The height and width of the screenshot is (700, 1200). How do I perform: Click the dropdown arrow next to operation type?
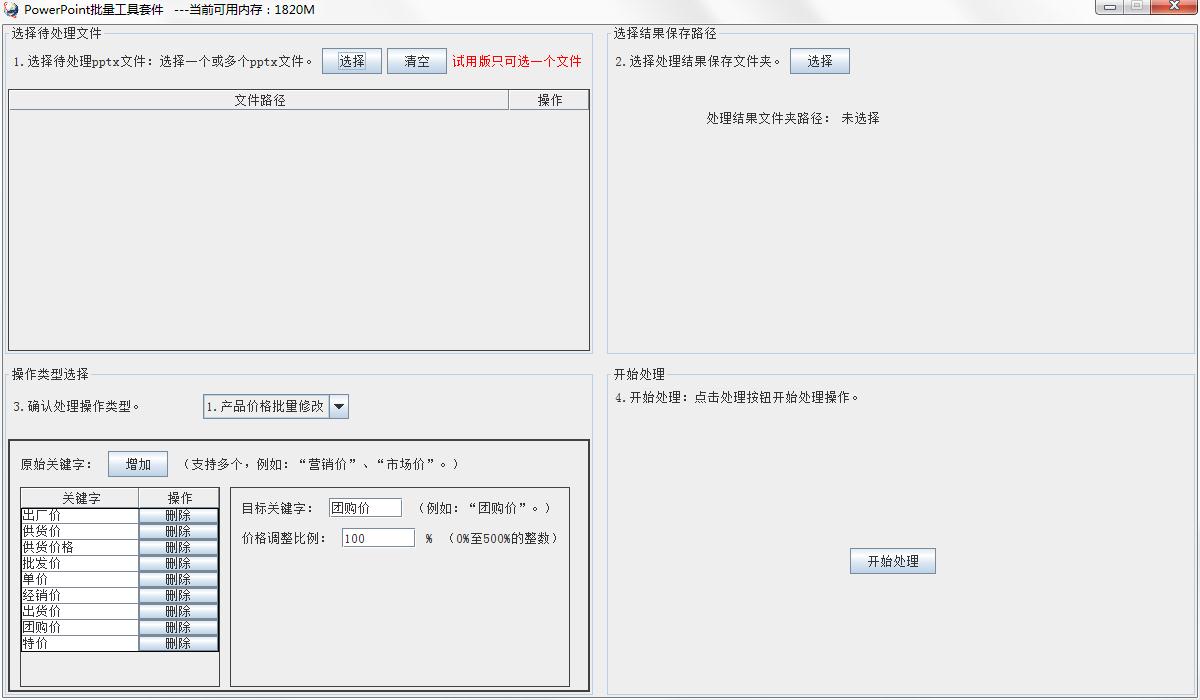pos(339,406)
